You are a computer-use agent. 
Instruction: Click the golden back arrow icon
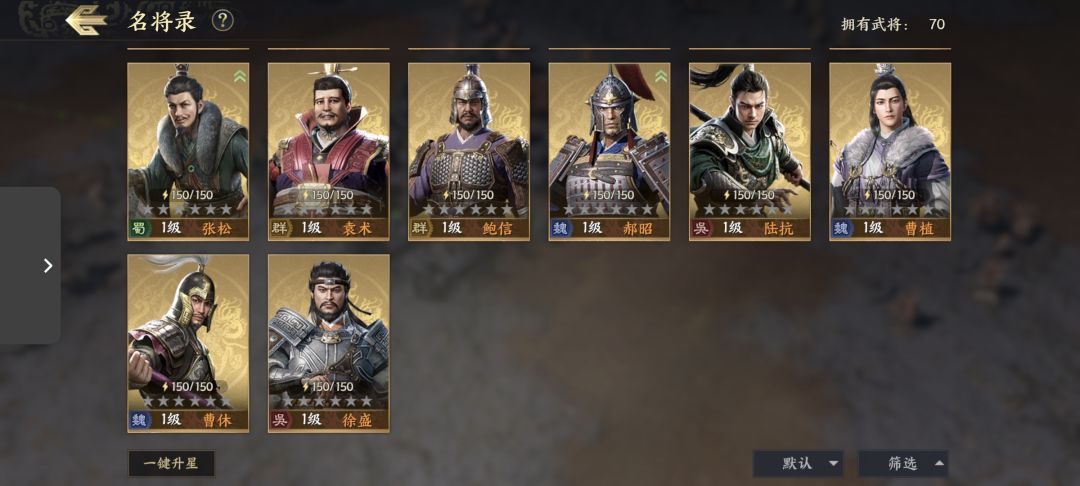(x=85, y=20)
